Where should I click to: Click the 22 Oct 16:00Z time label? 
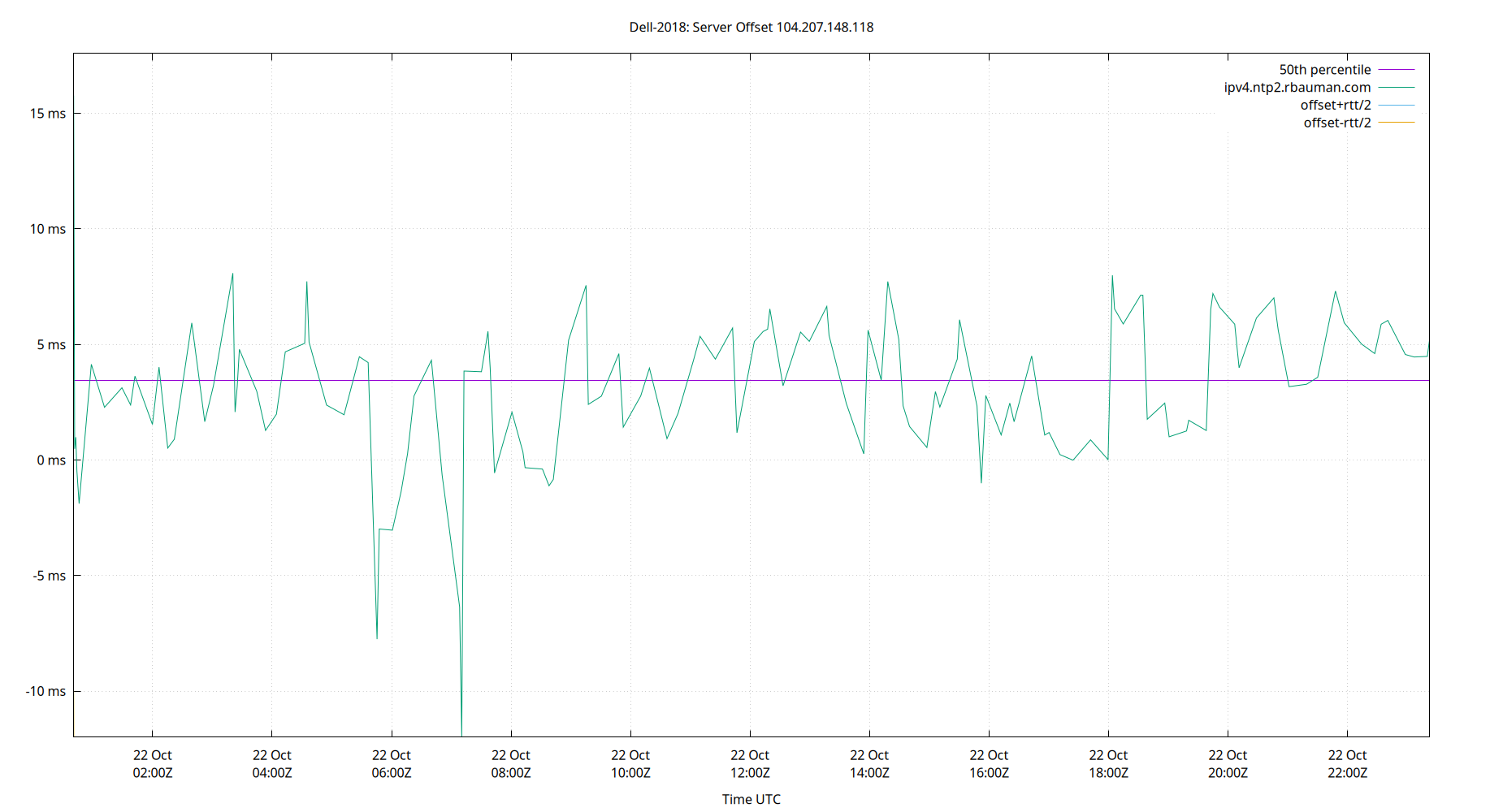click(x=989, y=764)
